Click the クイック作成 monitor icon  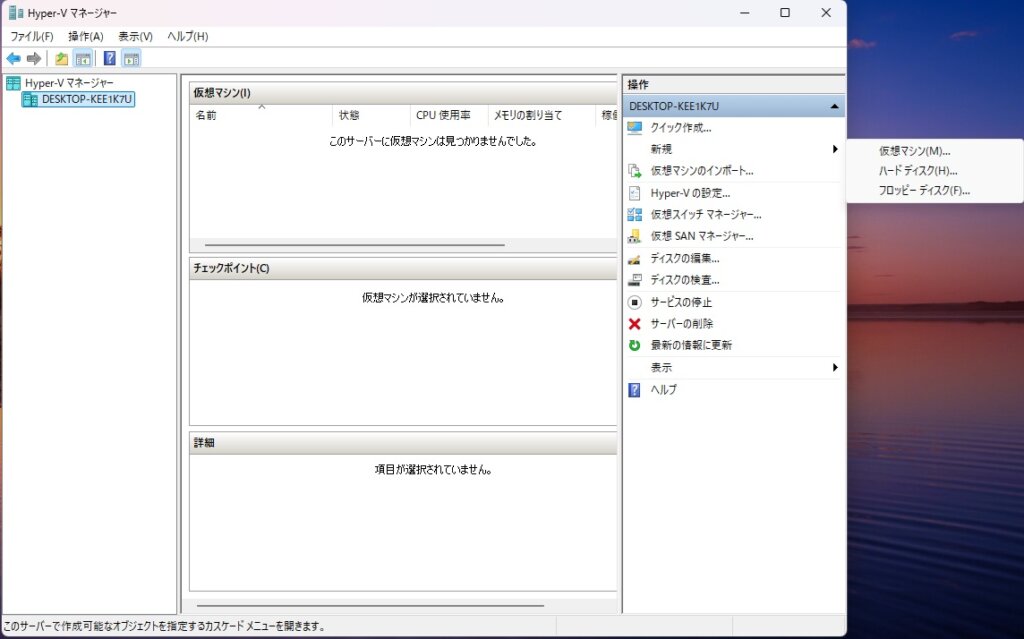coord(634,127)
